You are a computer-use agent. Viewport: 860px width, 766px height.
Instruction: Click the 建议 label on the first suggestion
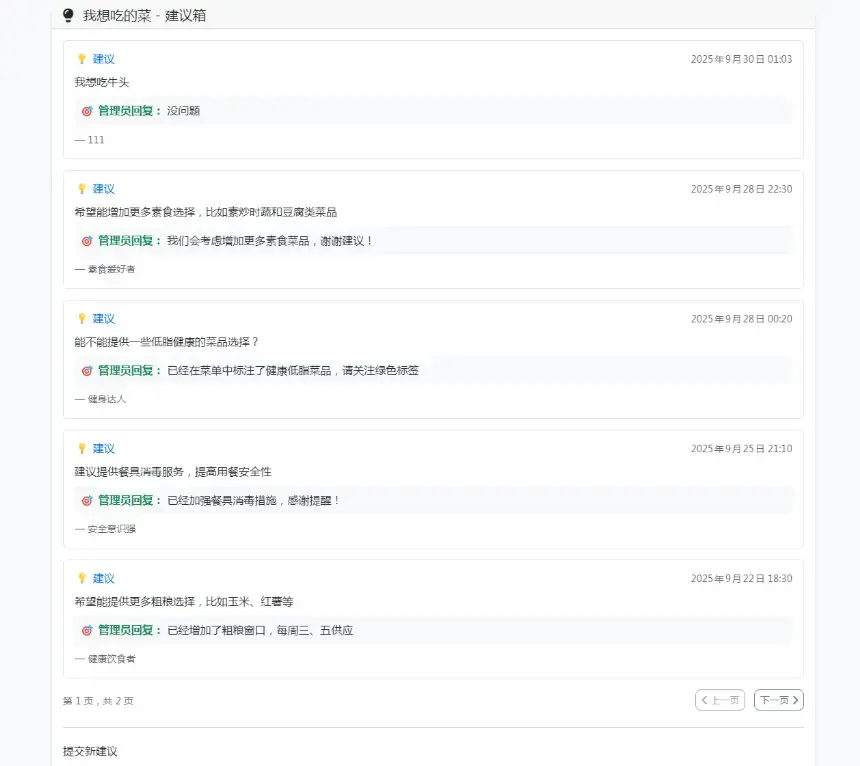pos(104,59)
